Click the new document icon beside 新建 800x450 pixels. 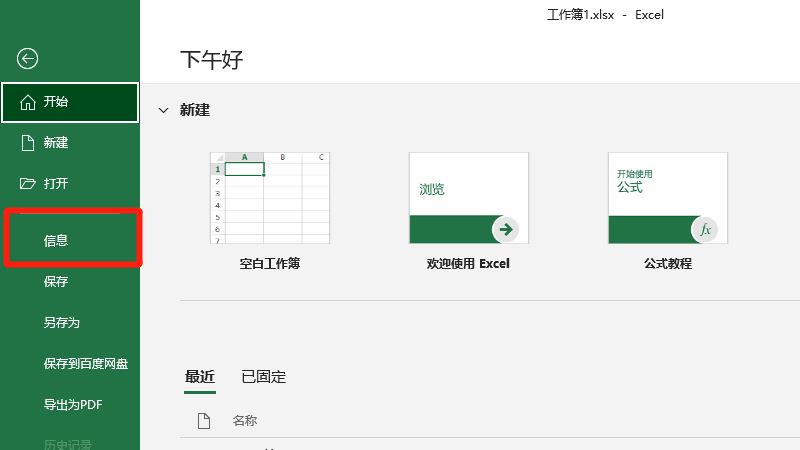(28, 143)
